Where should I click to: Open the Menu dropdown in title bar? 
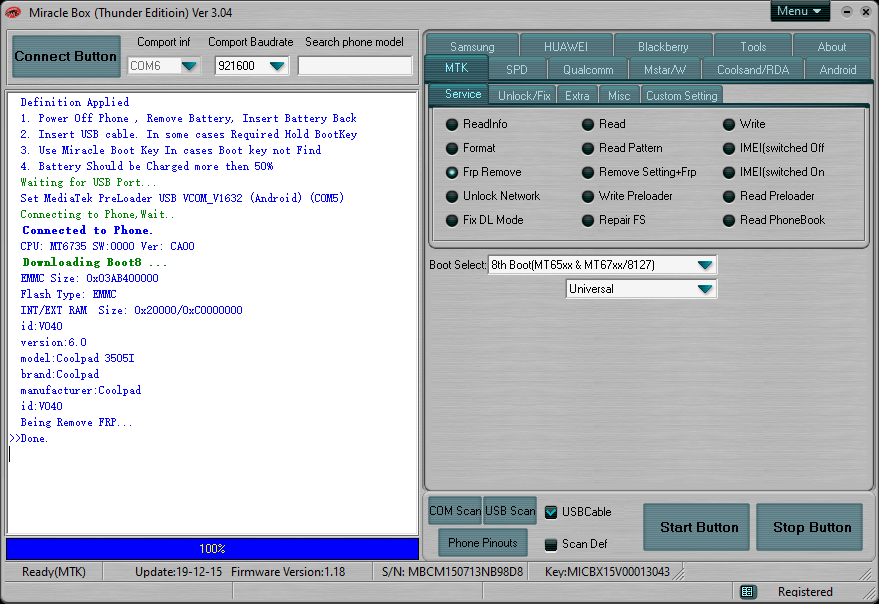click(x=799, y=11)
